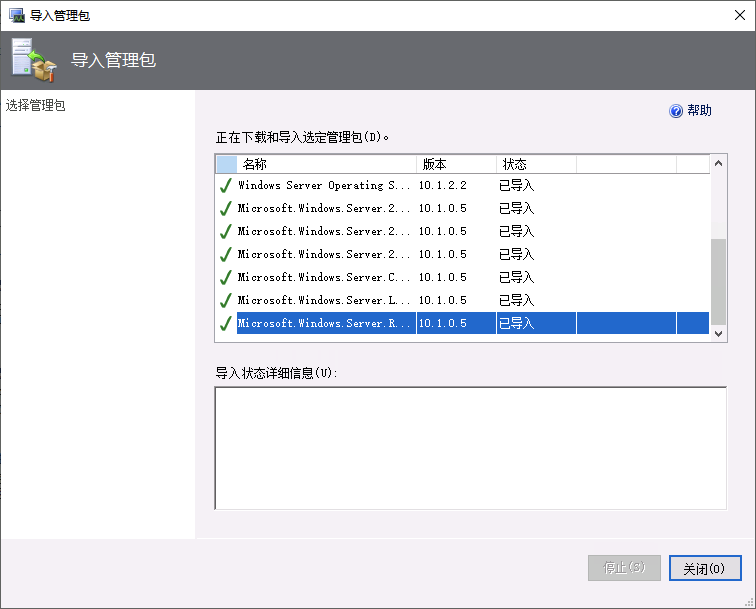Click 已导入 status in Server.R row
This screenshot has height=609, width=756.
pyautogui.click(x=516, y=323)
